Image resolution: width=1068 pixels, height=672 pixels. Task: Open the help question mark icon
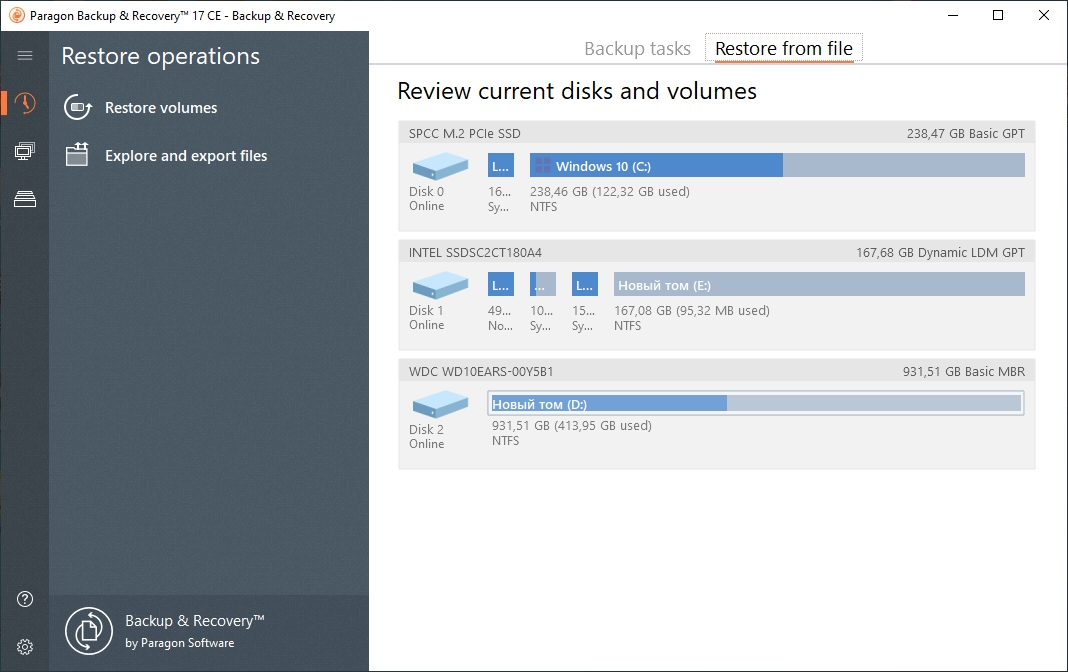point(25,599)
